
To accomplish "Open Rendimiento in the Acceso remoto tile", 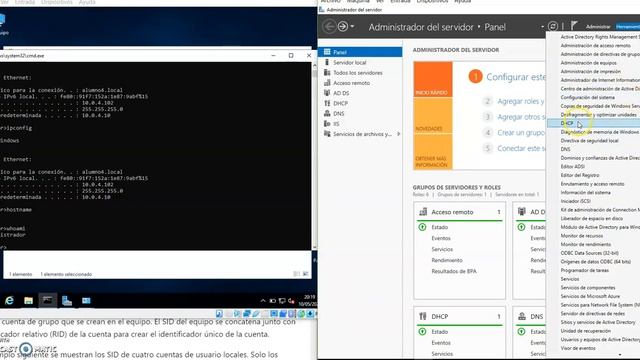I will (x=447, y=260).
